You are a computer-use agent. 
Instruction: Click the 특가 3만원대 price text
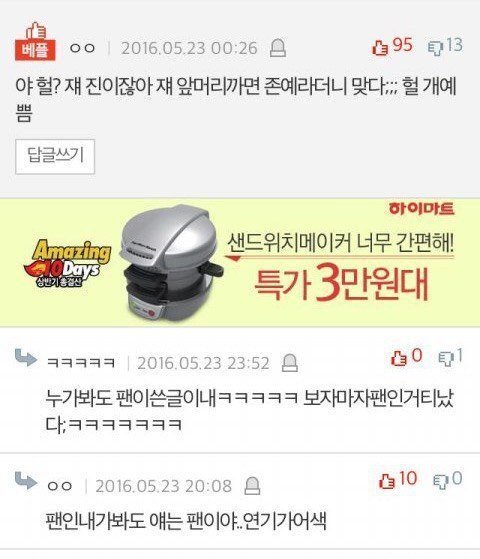(x=341, y=283)
